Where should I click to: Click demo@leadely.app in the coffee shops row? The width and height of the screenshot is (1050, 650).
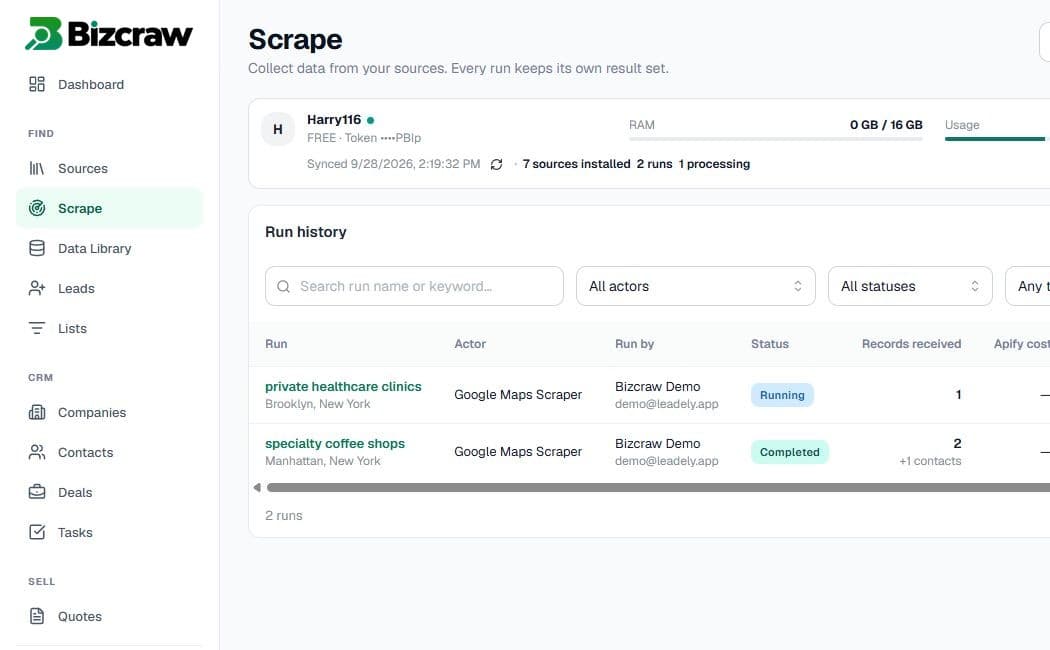(x=666, y=461)
